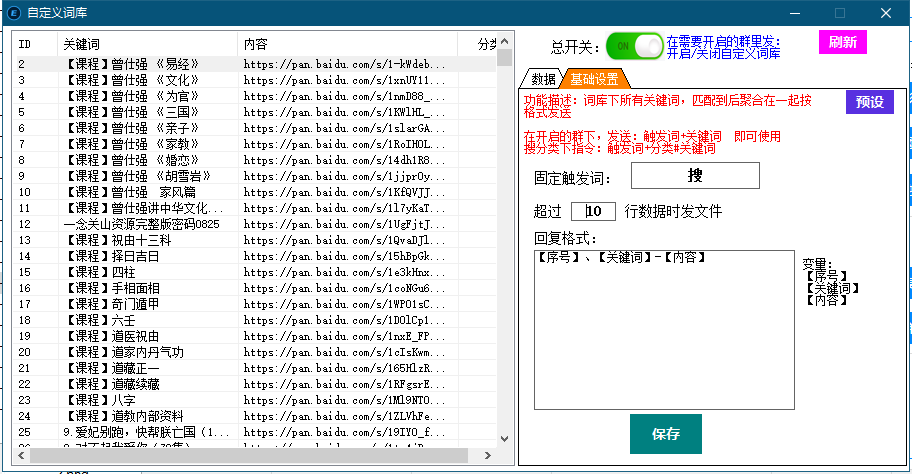Select row 【课程】六壬

255,320
